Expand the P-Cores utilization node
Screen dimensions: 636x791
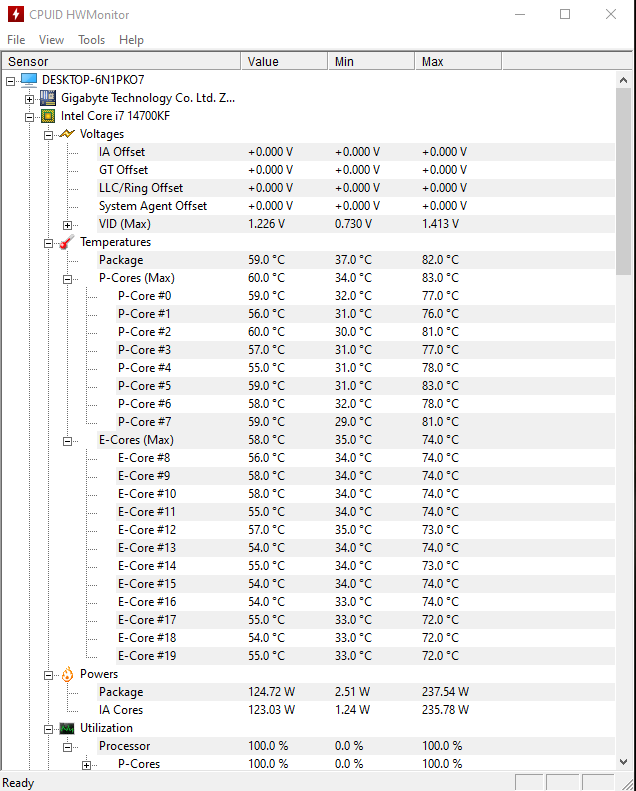(x=87, y=765)
